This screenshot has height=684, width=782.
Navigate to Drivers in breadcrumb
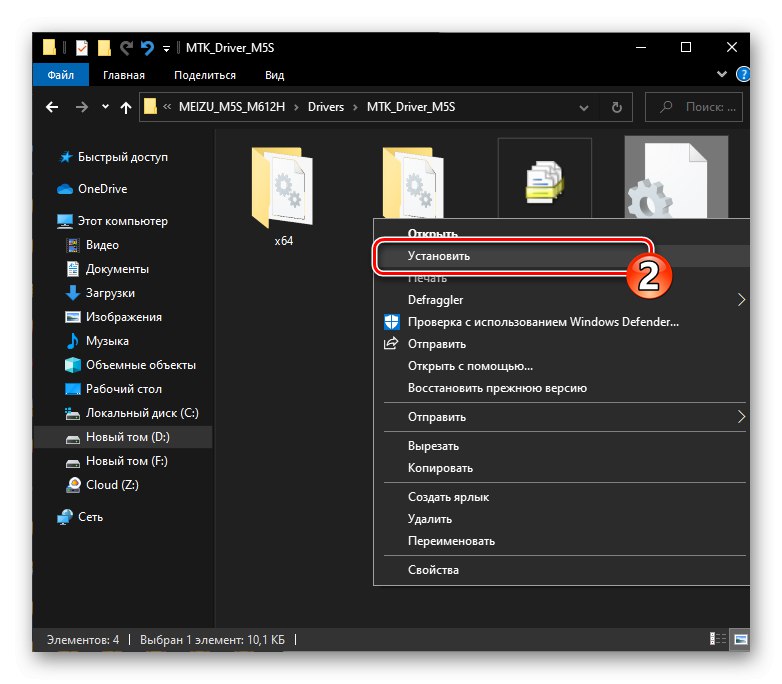(x=326, y=107)
